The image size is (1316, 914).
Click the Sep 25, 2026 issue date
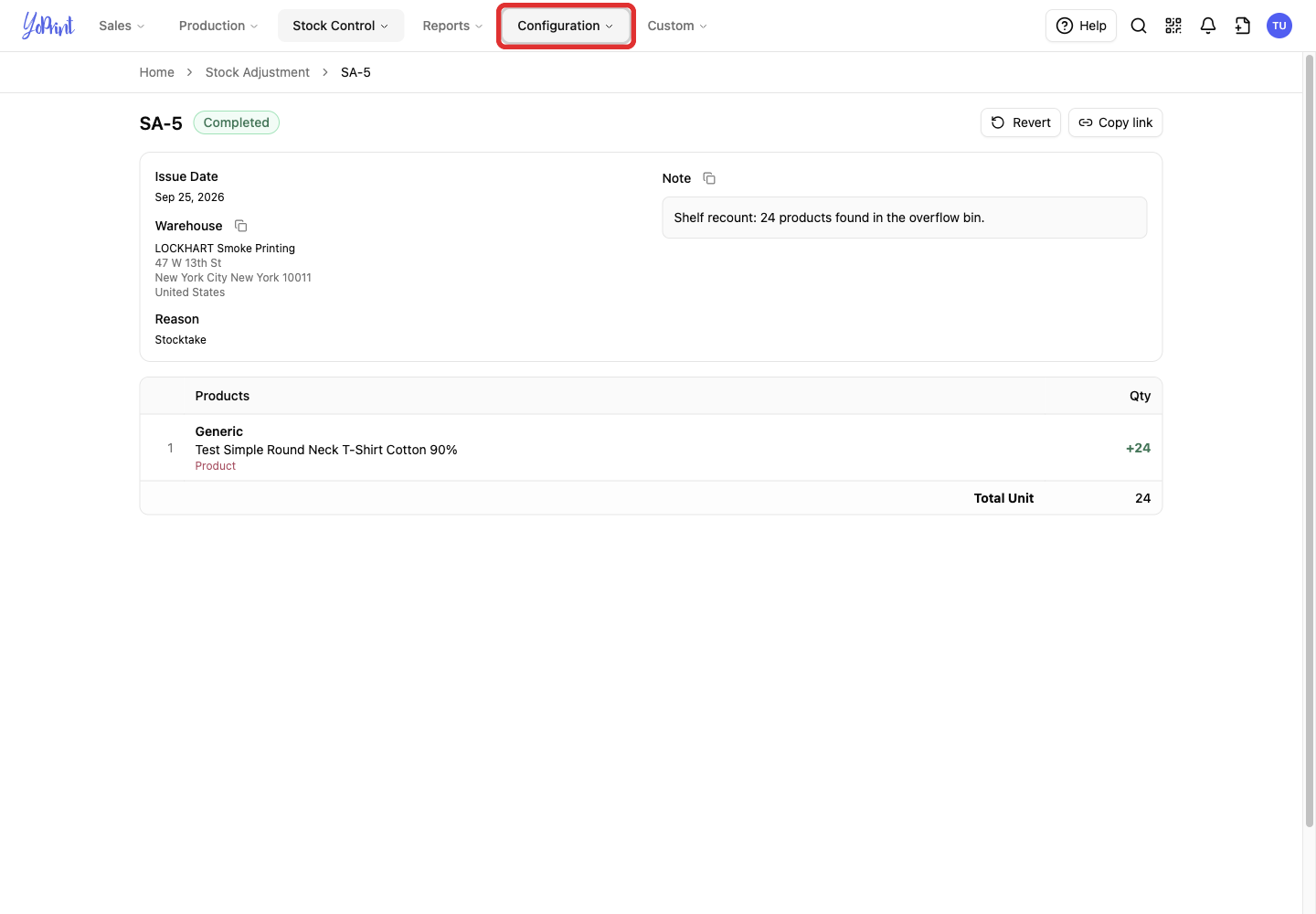point(190,197)
